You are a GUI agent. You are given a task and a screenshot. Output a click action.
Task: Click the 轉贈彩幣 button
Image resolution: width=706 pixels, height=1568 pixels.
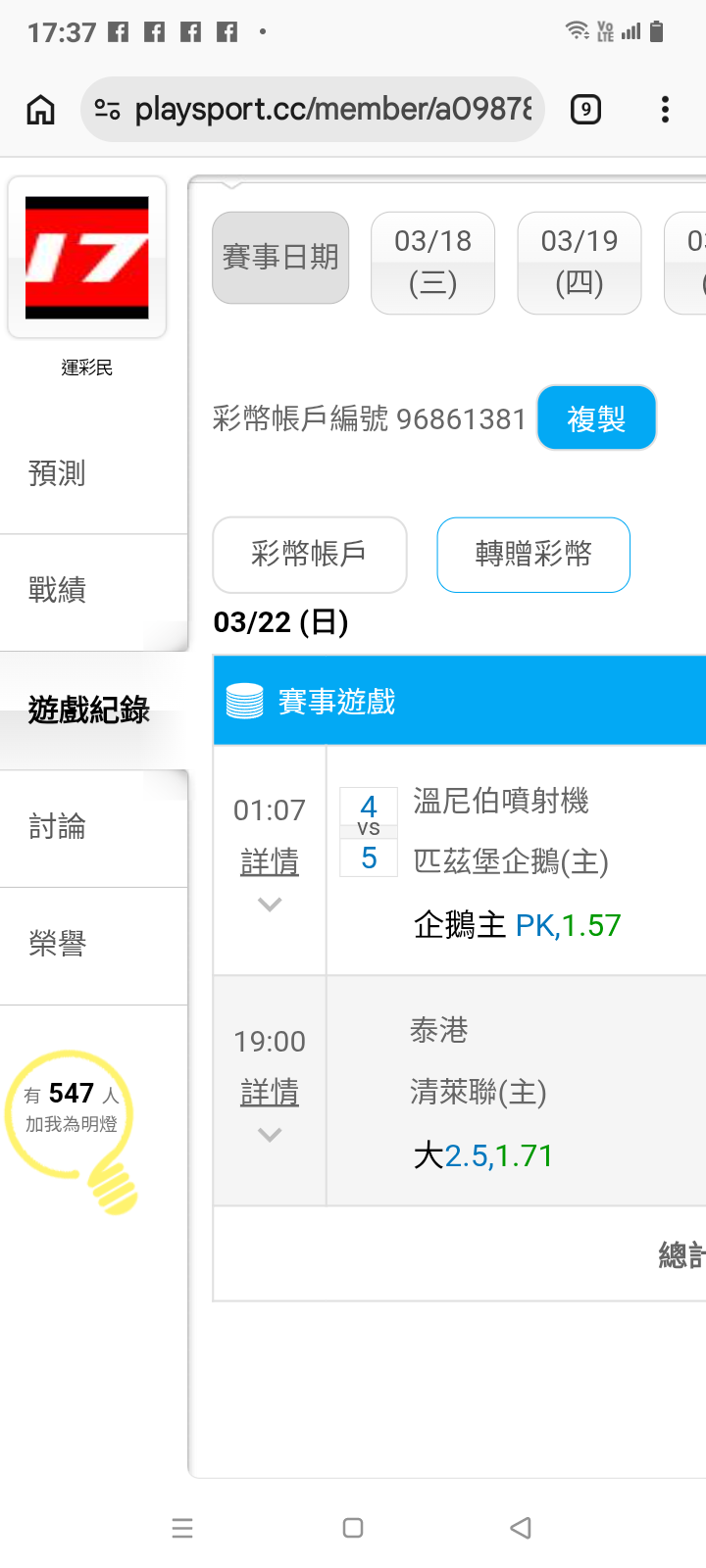pyautogui.click(x=533, y=555)
